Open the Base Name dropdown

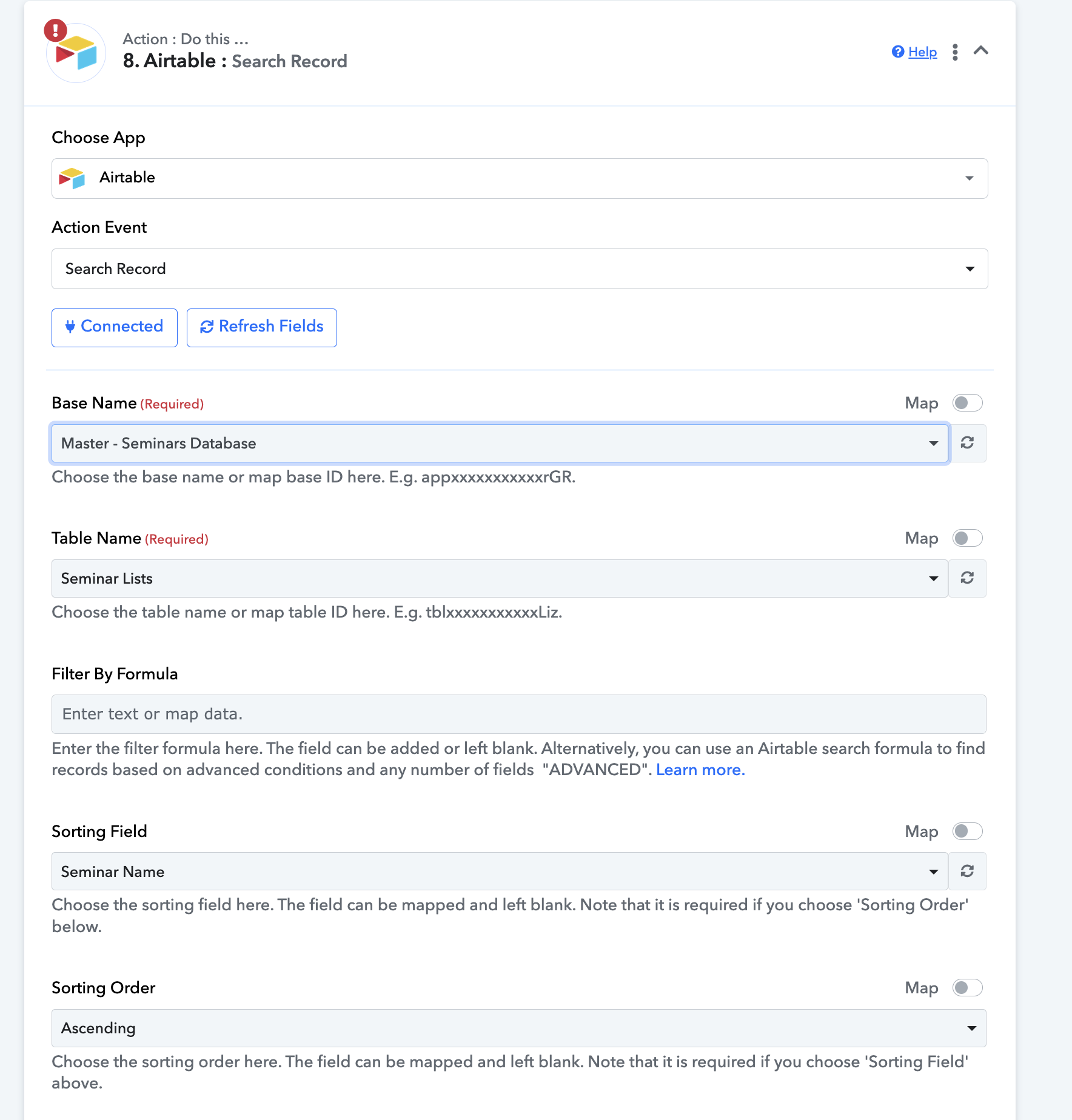[500, 443]
